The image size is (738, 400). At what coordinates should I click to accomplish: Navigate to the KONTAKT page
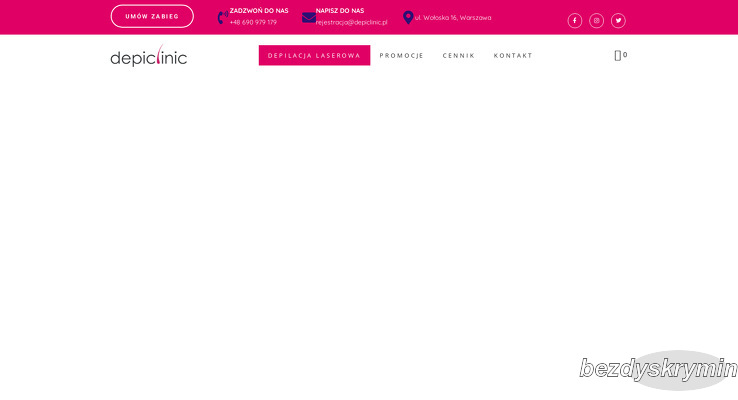[x=513, y=56]
